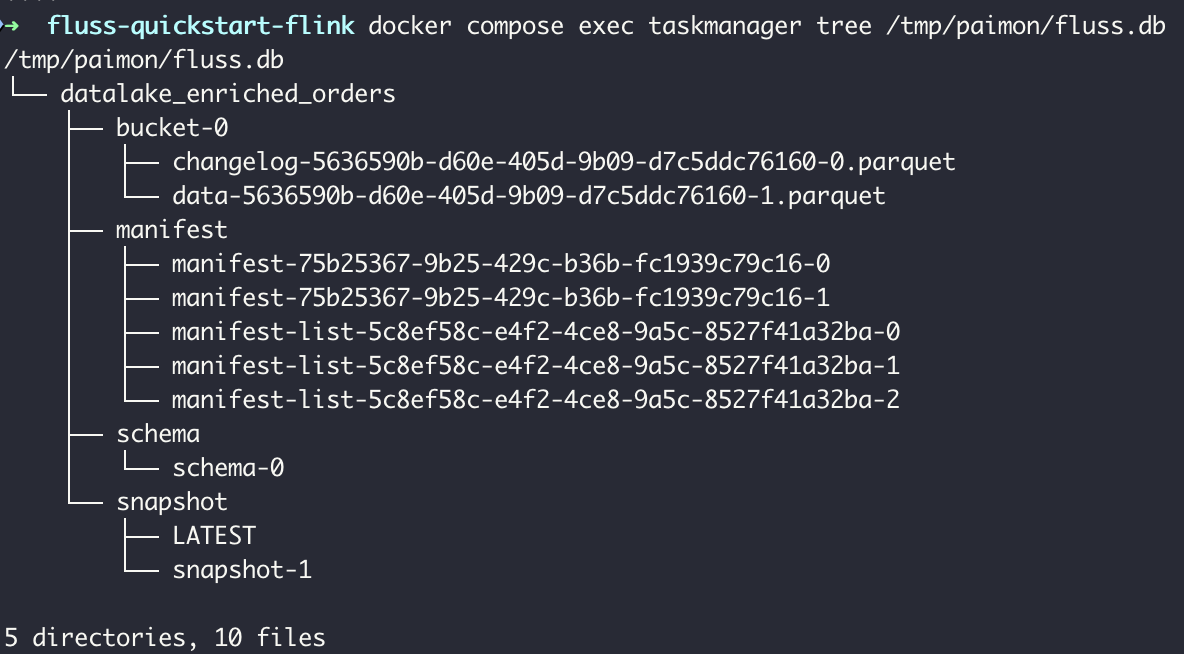
Task: Click the schema-0 file entry
Action: 228,467
